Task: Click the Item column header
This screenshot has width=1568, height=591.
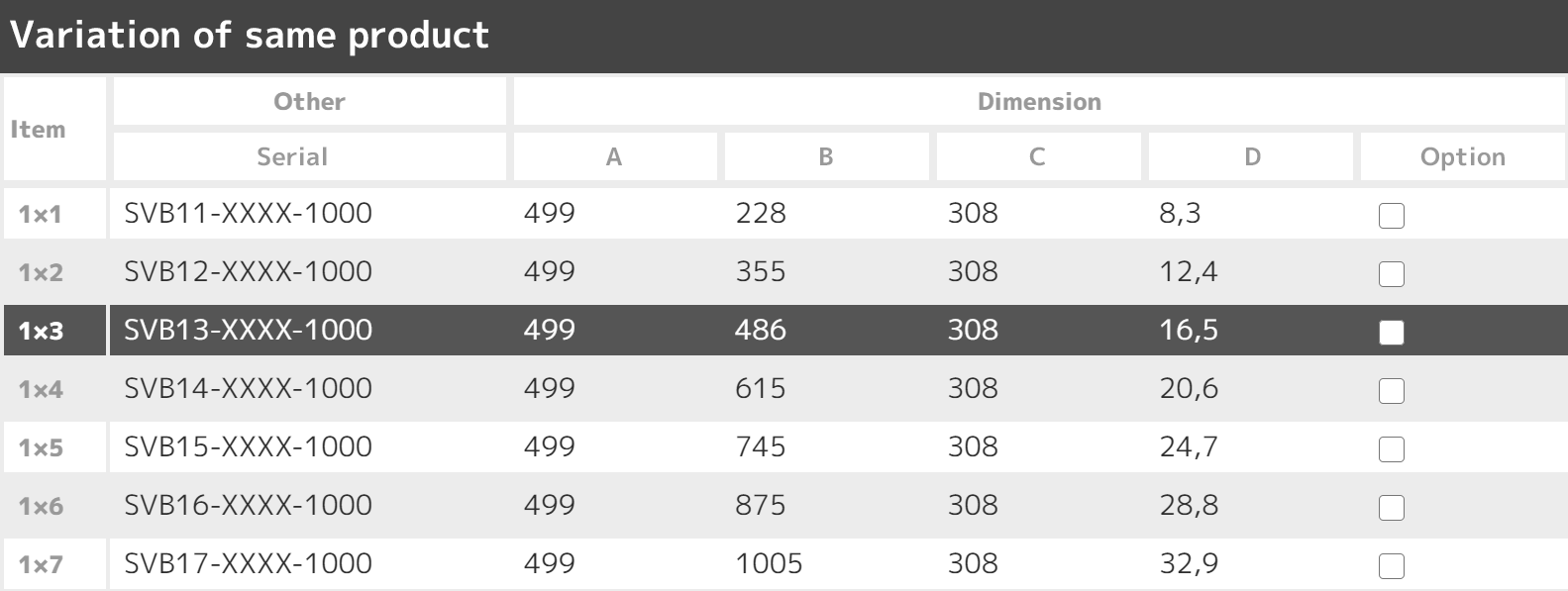Action: pos(39,130)
